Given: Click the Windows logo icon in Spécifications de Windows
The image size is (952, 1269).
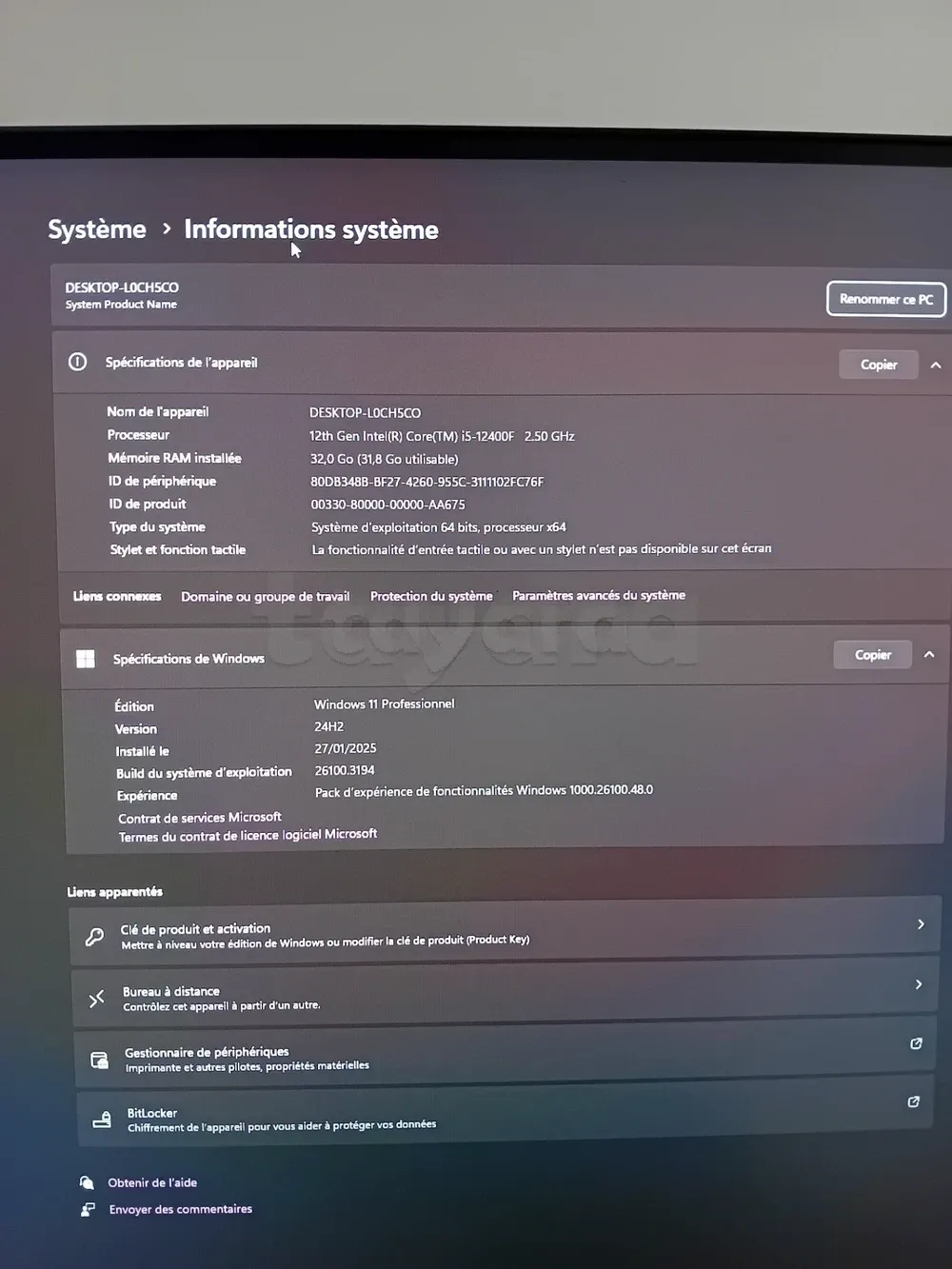Looking at the screenshot, I should click(86, 659).
